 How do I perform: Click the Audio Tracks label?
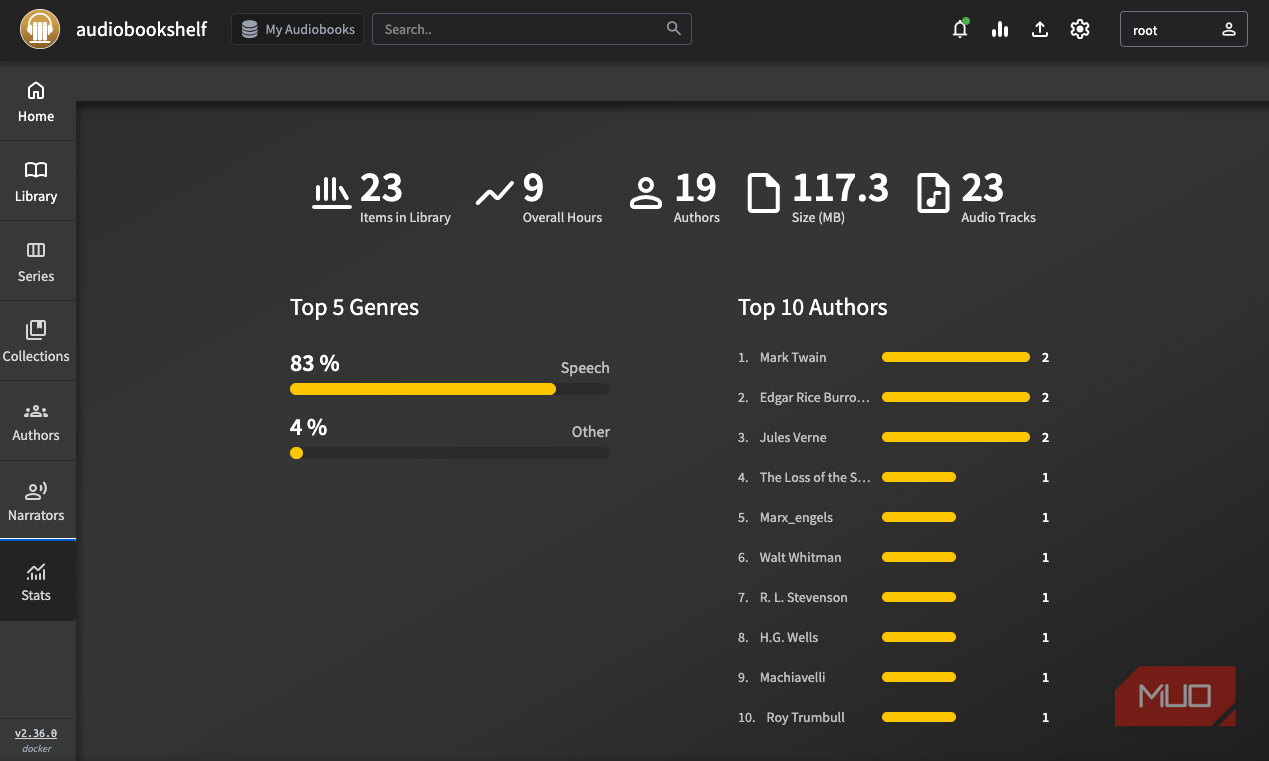click(998, 217)
